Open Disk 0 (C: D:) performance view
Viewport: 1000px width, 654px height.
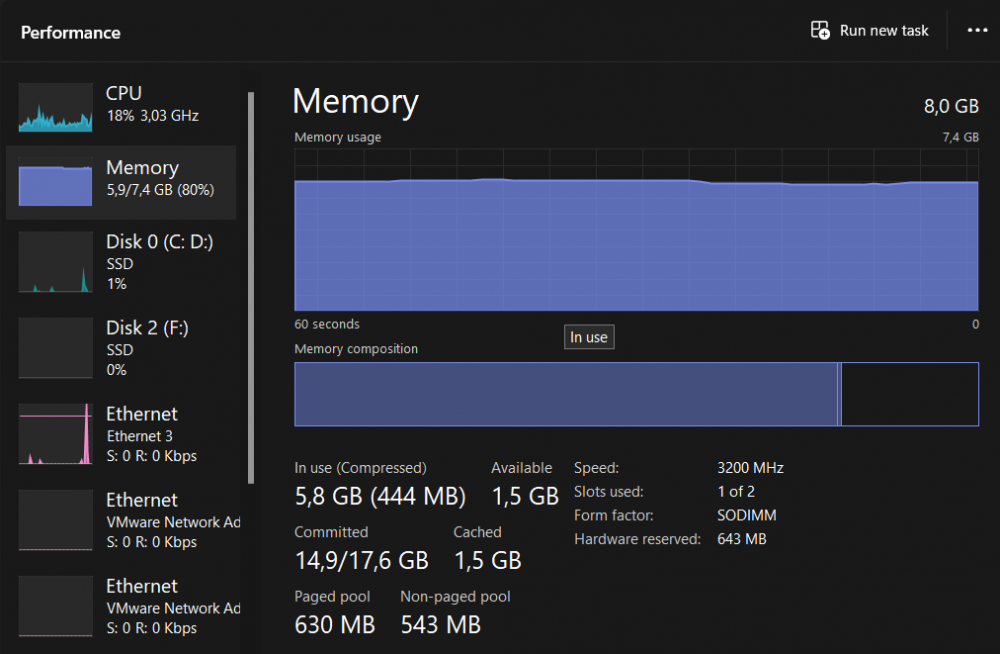point(121,263)
